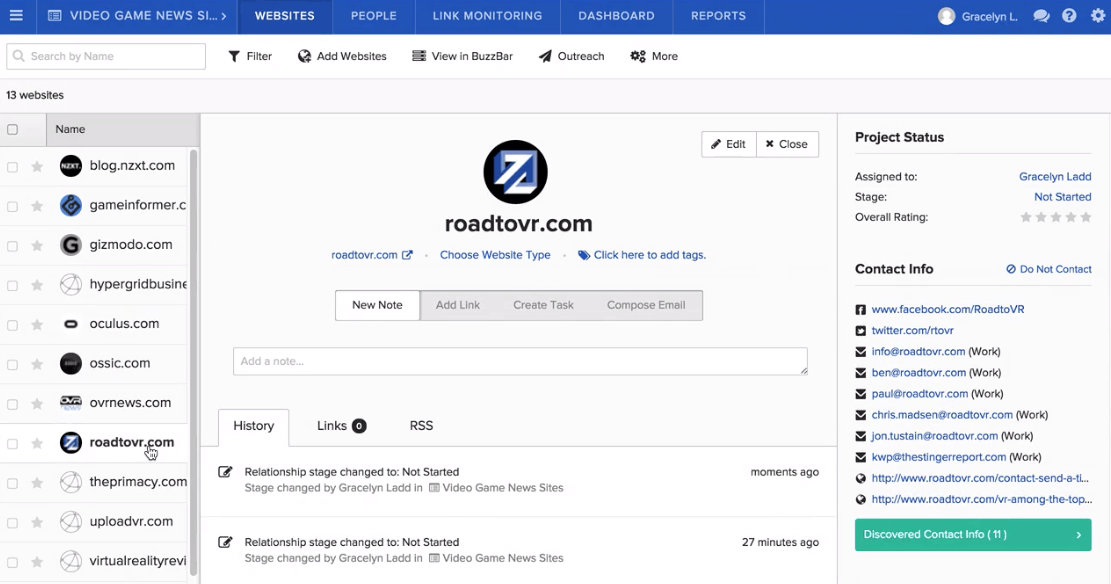Star the gizmodo.com website
Viewport: 1111px width, 584px height.
[x=37, y=246]
